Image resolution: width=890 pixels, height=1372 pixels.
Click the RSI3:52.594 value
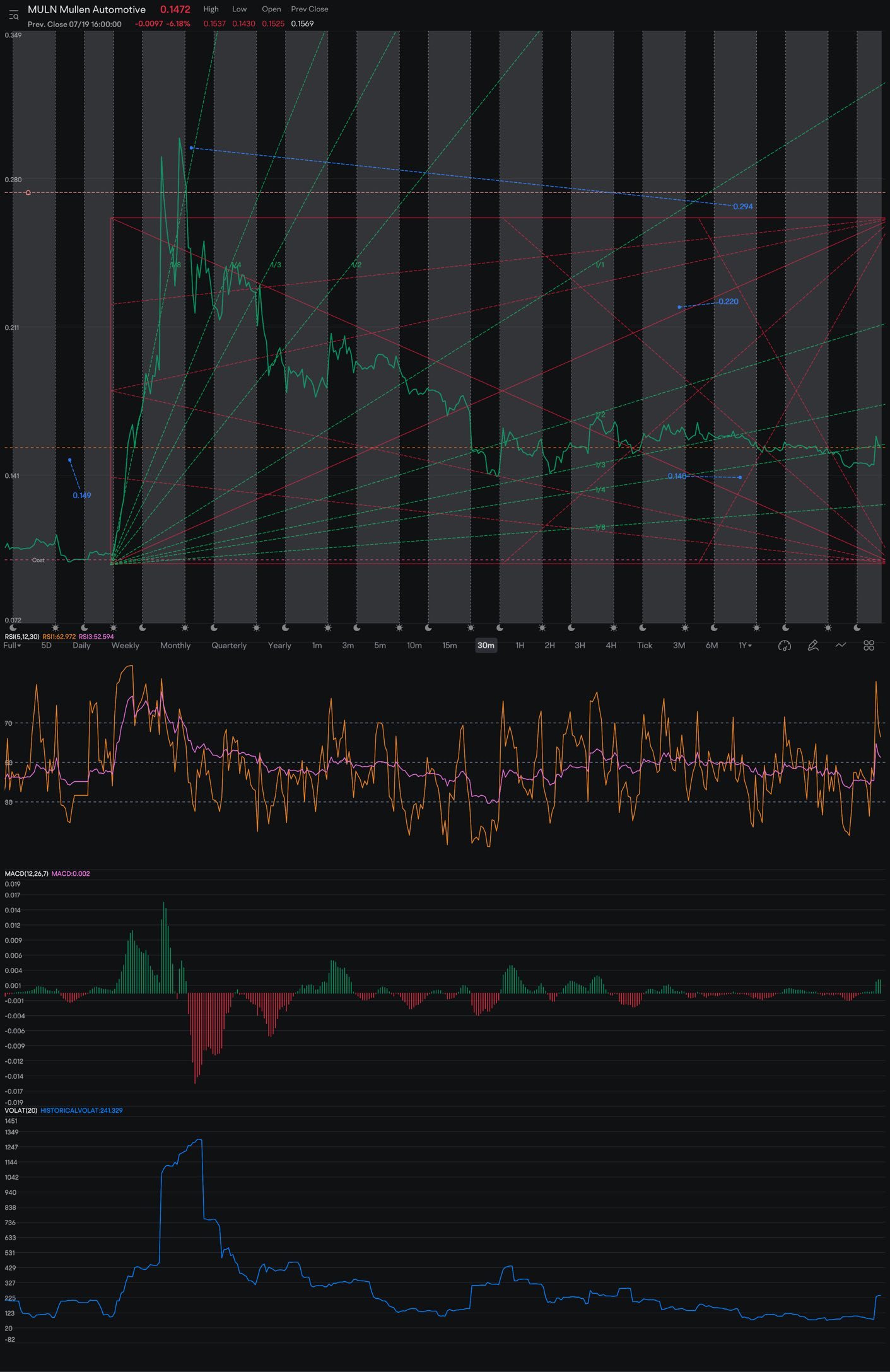point(96,637)
